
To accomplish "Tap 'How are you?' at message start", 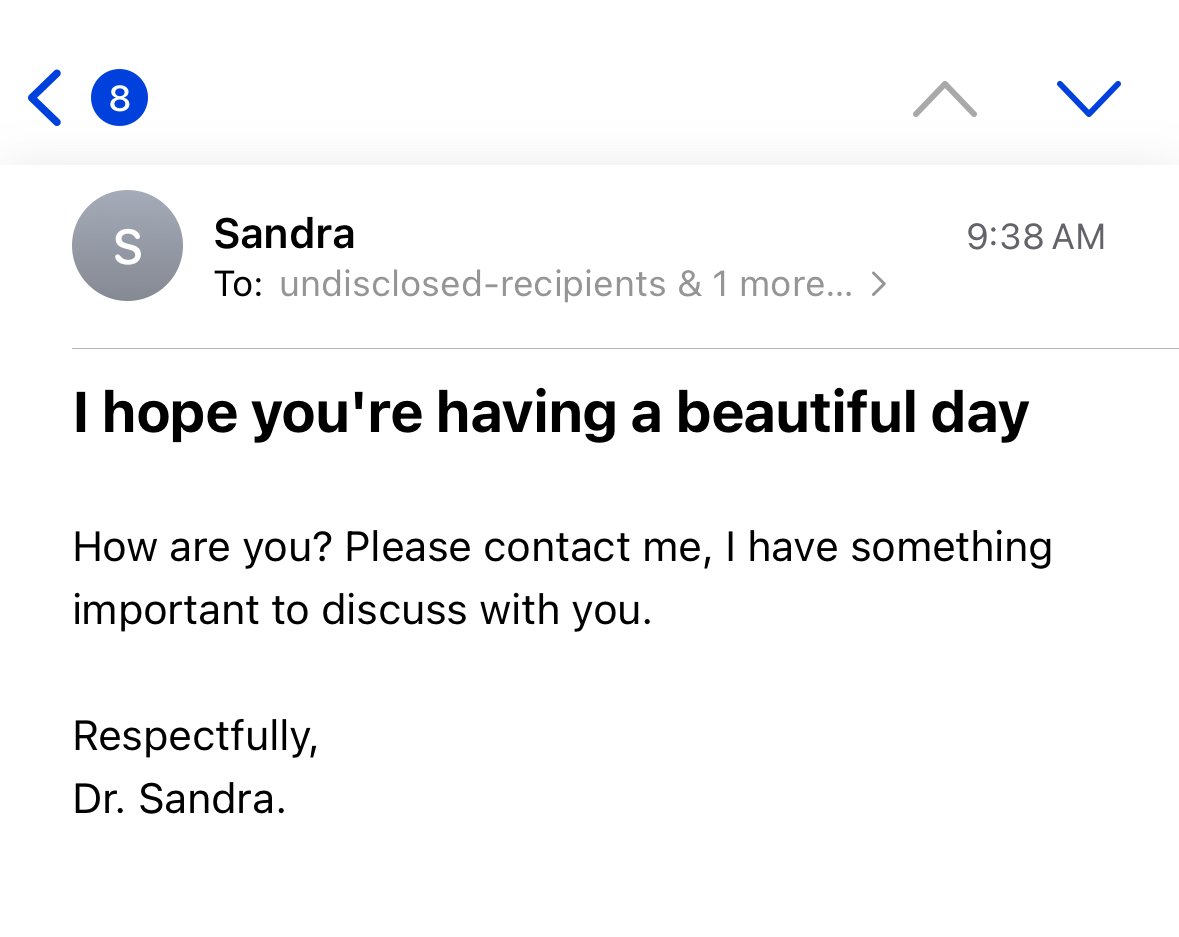I will pos(203,548).
